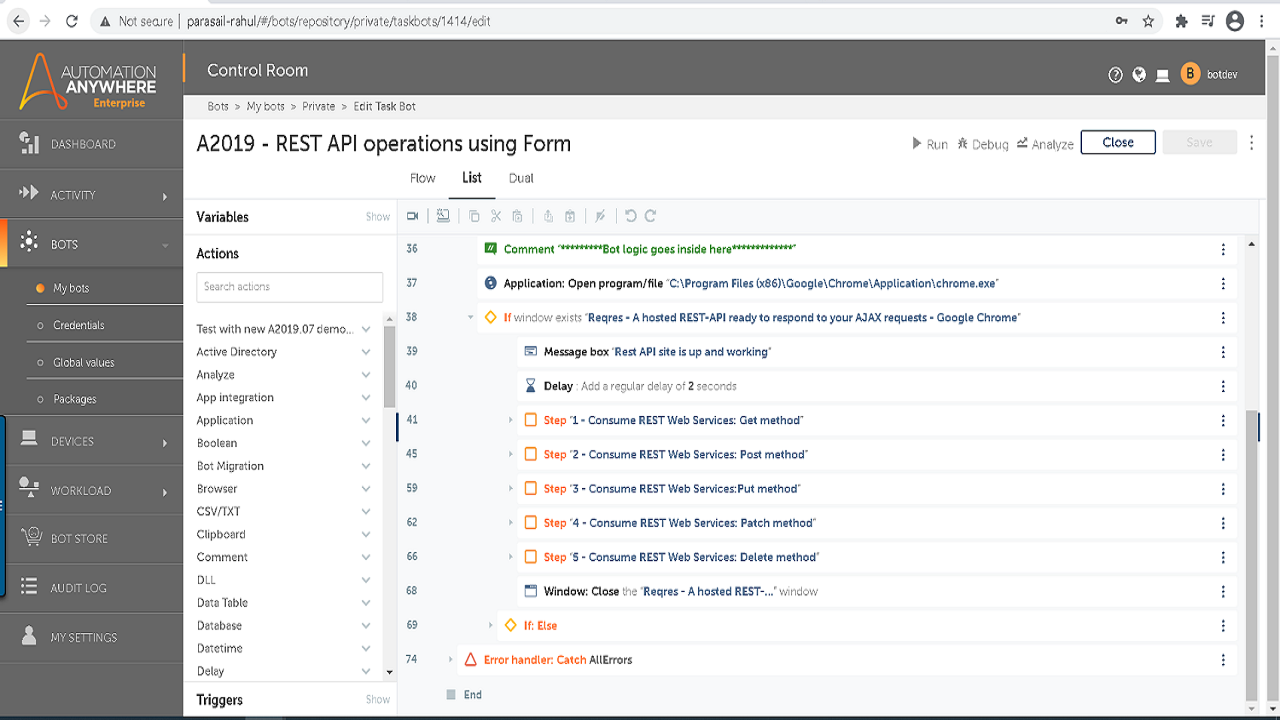1280x720 pixels.
Task: Click the Search actions input field
Action: pos(289,287)
